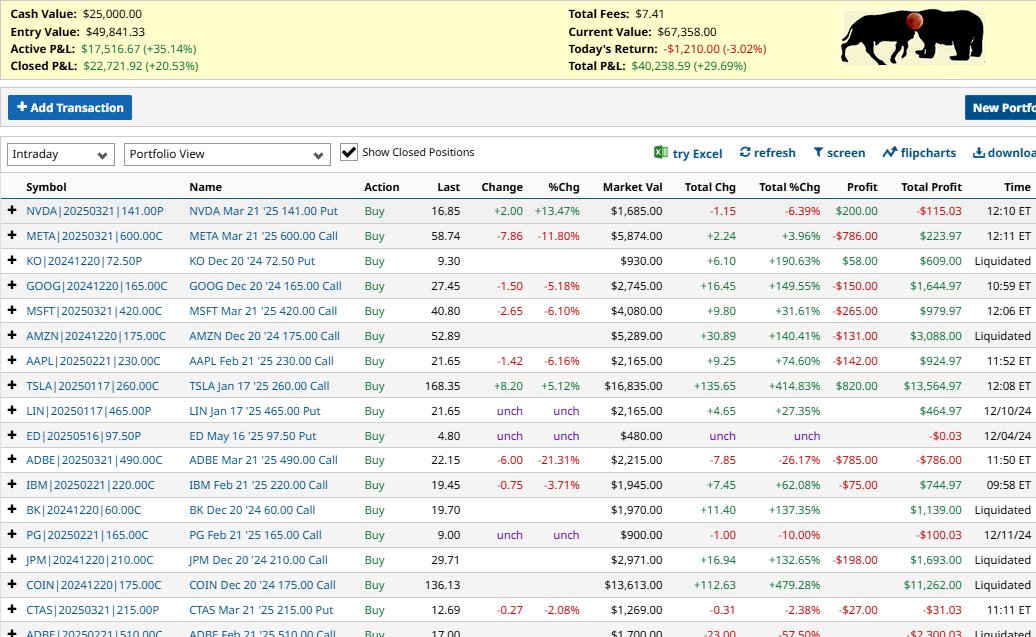Expand the COIN 175.00C row
Viewport: 1036px width, 637px height.
(12, 585)
